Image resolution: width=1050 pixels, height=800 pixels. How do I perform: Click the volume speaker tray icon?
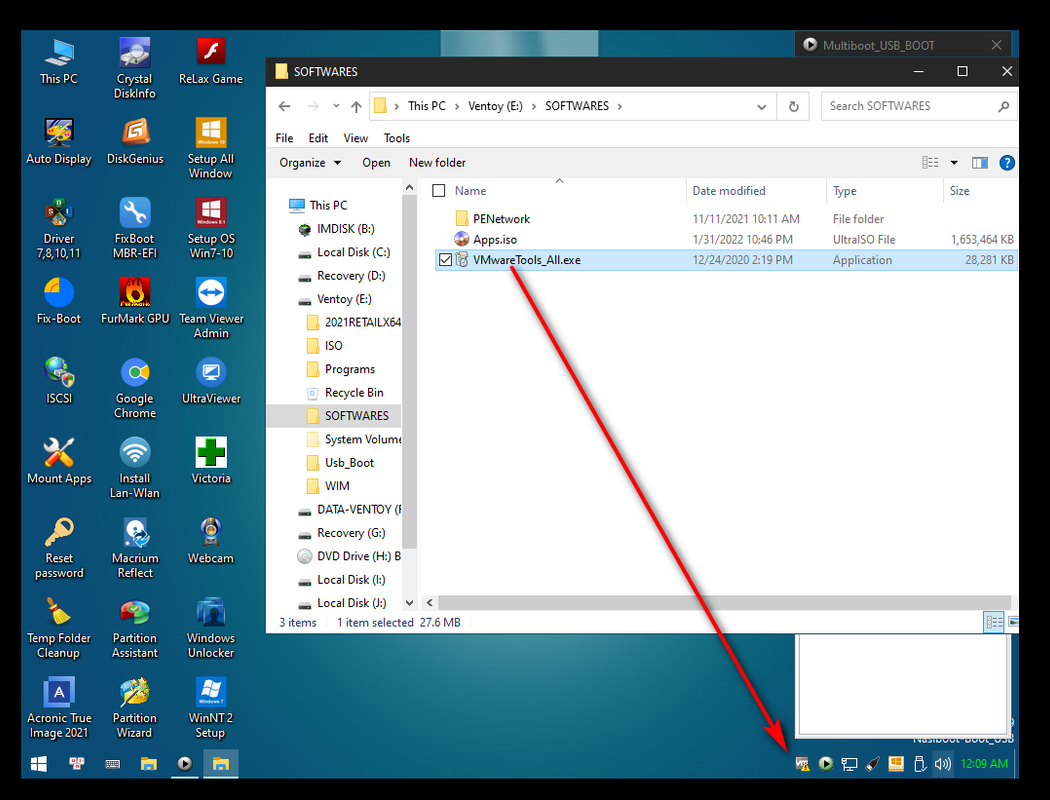pyautogui.click(x=943, y=764)
